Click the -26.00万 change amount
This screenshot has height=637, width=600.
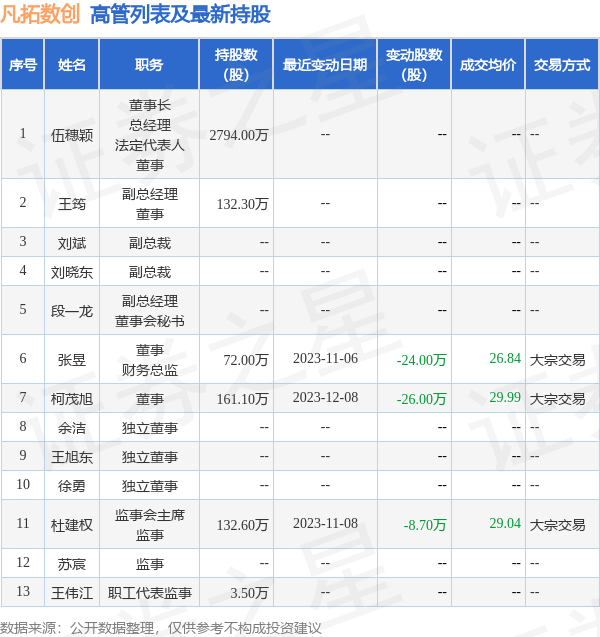421,398
